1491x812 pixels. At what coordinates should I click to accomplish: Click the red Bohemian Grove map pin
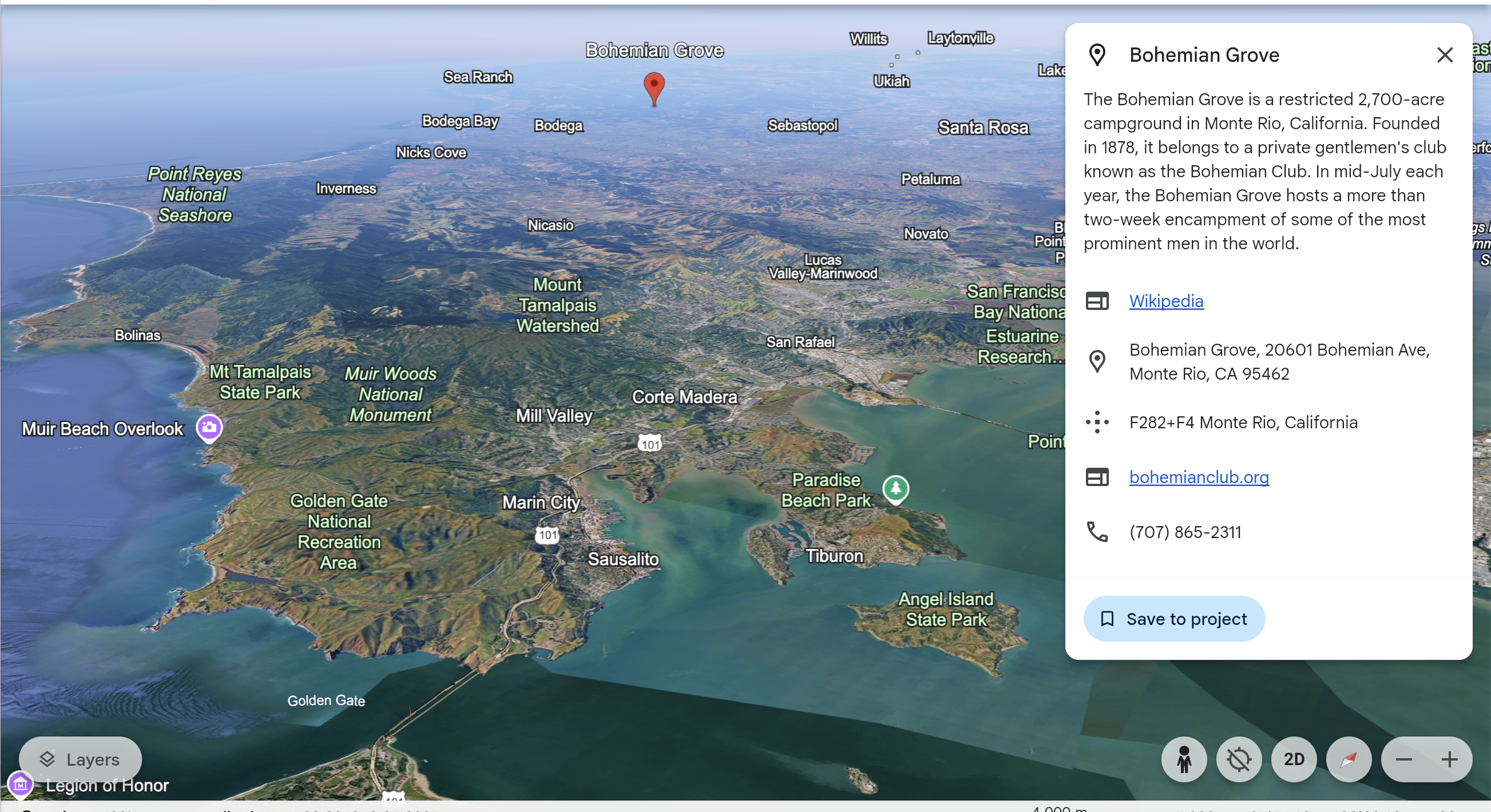(x=653, y=89)
